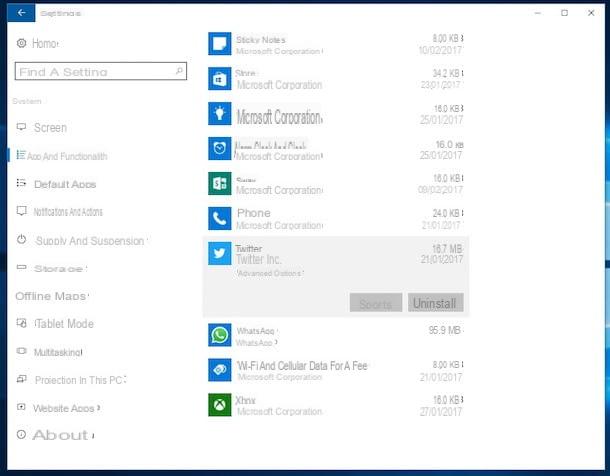Image resolution: width=610 pixels, height=476 pixels.
Task: Click the 95.9 MB size of WhatsApp
Action: click(x=445, y=330)
